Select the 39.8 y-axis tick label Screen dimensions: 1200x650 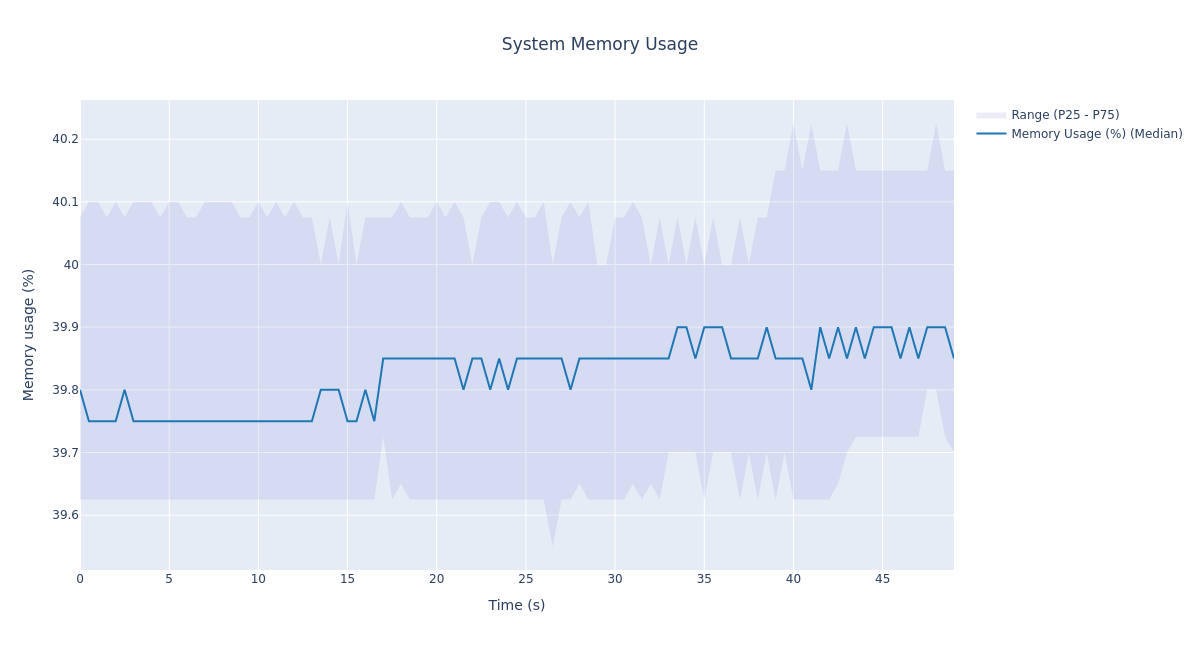pos(65,390)
